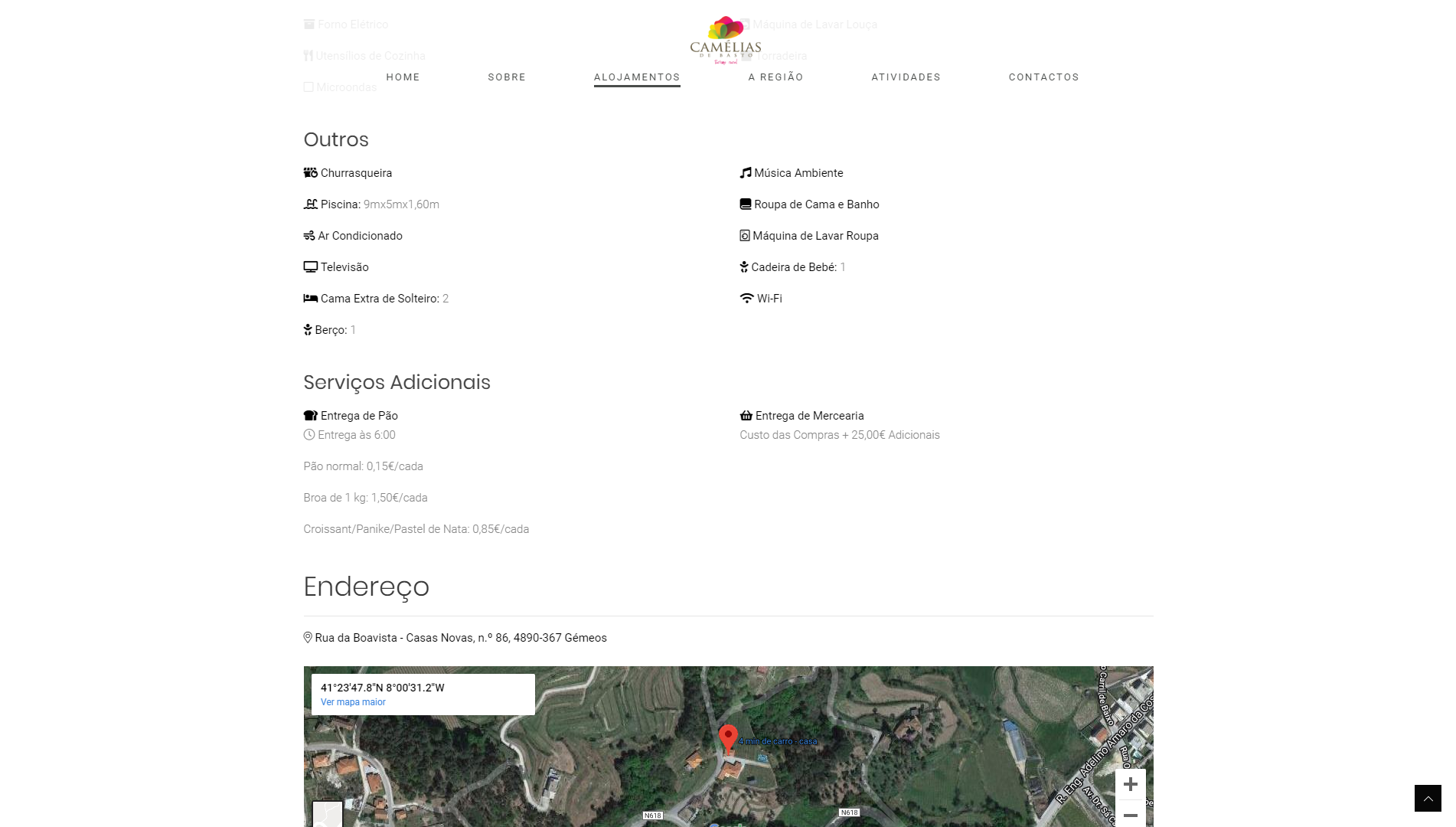Click the Camélias de Basto logo
Viewport: 1456px width, 827px height.
click(x=725, y=40)
